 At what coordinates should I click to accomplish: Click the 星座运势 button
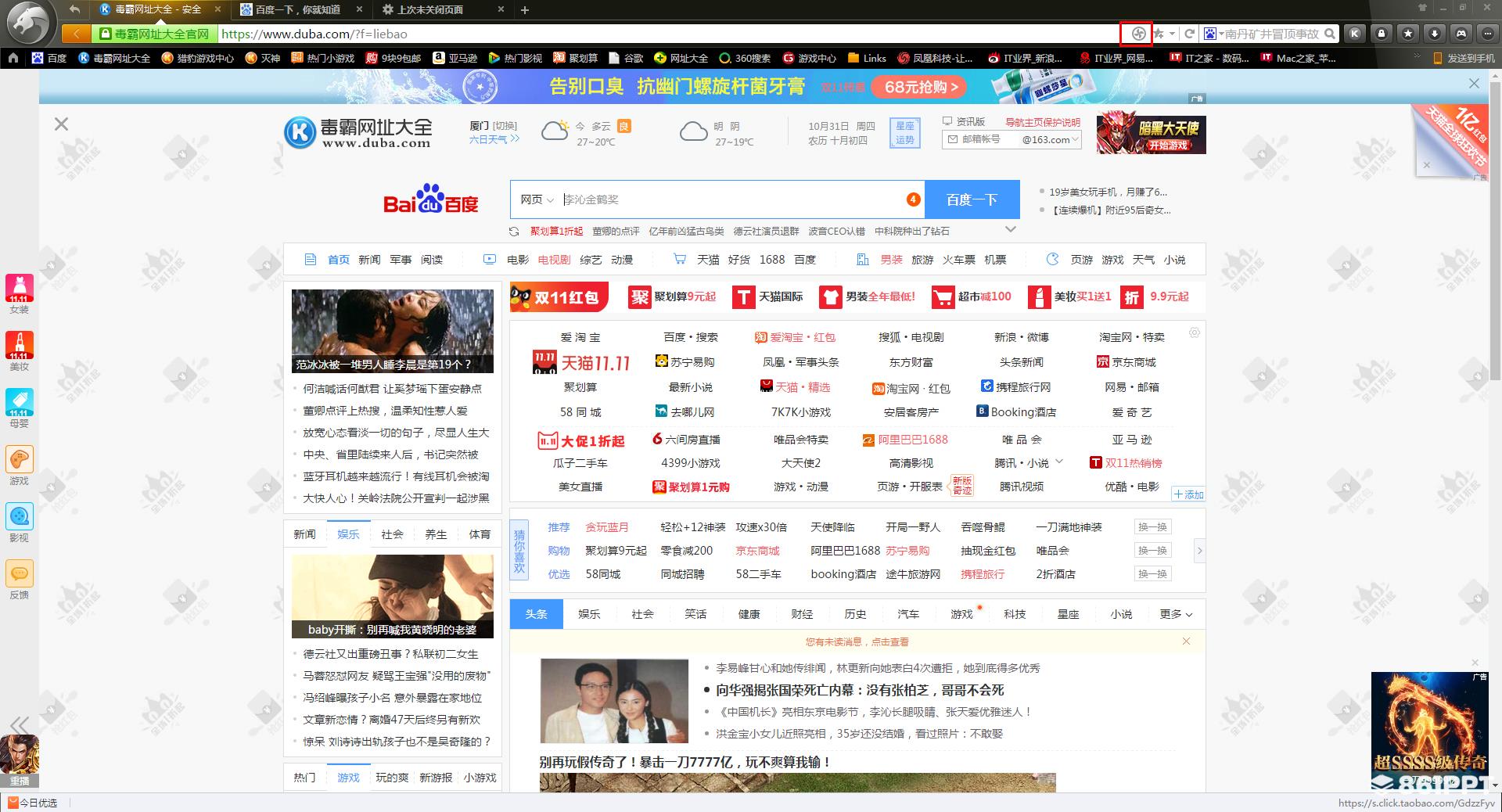pos(904,133)
